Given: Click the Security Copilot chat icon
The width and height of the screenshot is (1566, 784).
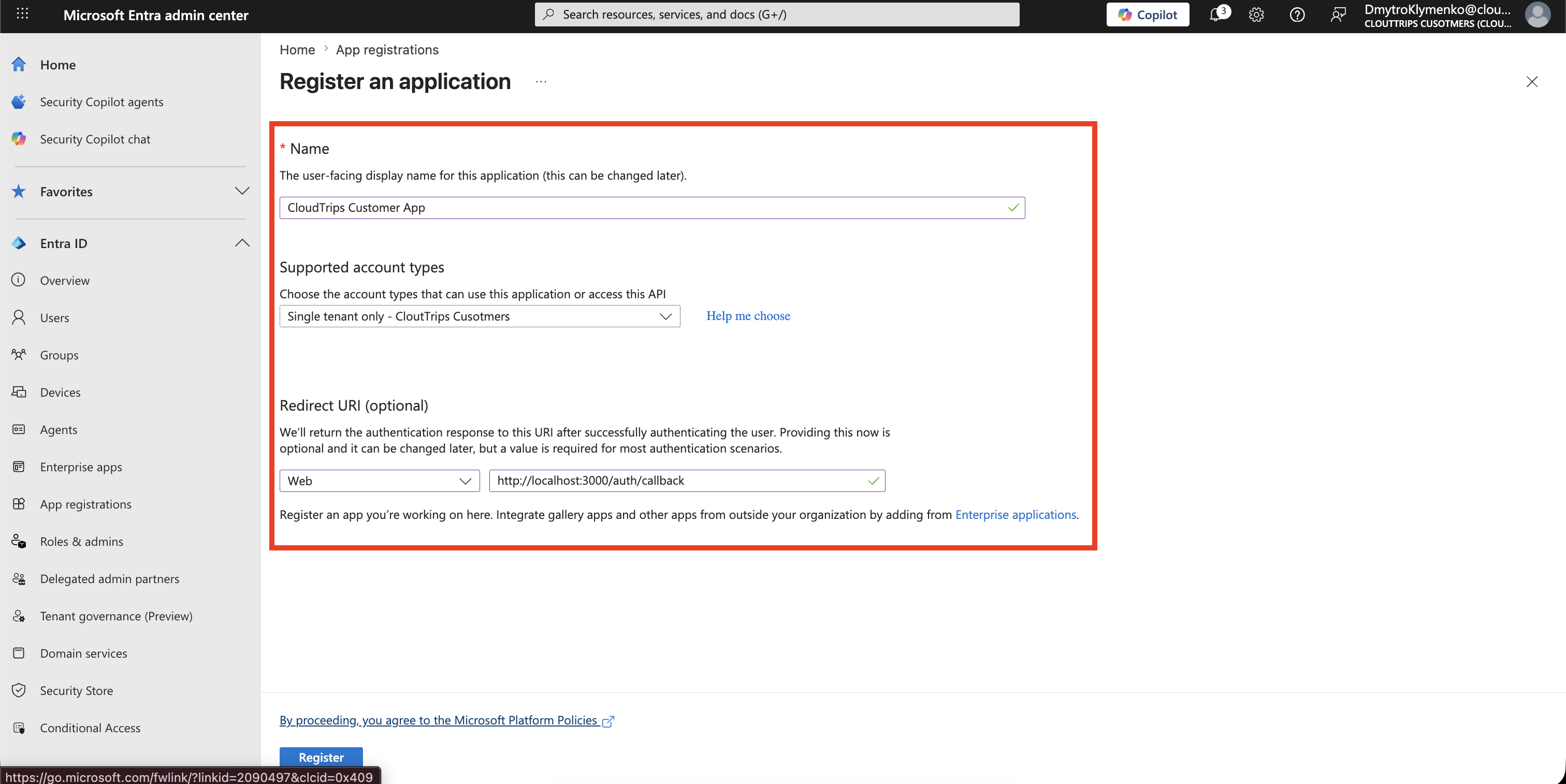Looking at the screenshot, I should pyautogui.click(x=19, y=139).
